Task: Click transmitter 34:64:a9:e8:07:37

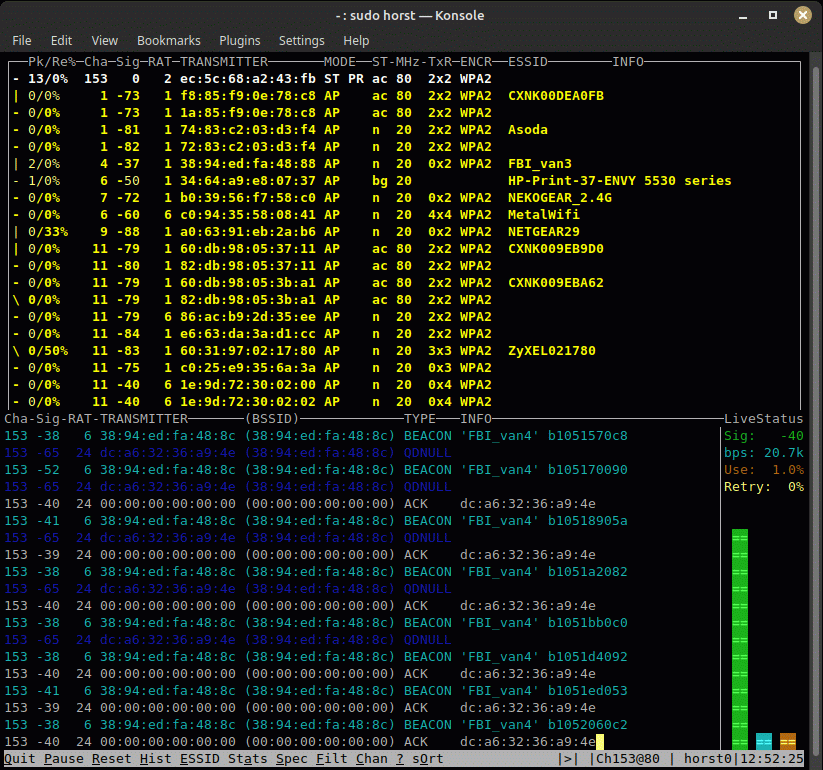Action: [x=248, y=181]
